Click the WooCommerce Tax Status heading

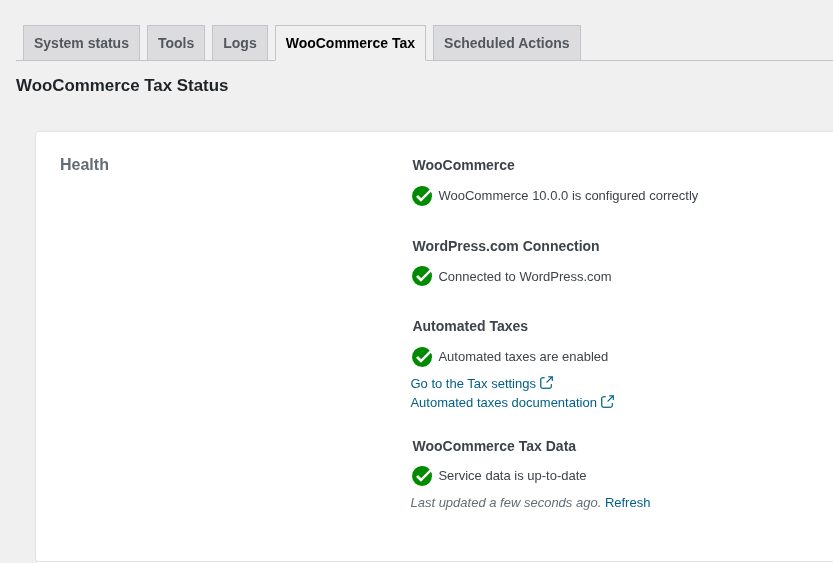[x=122, y=86]
